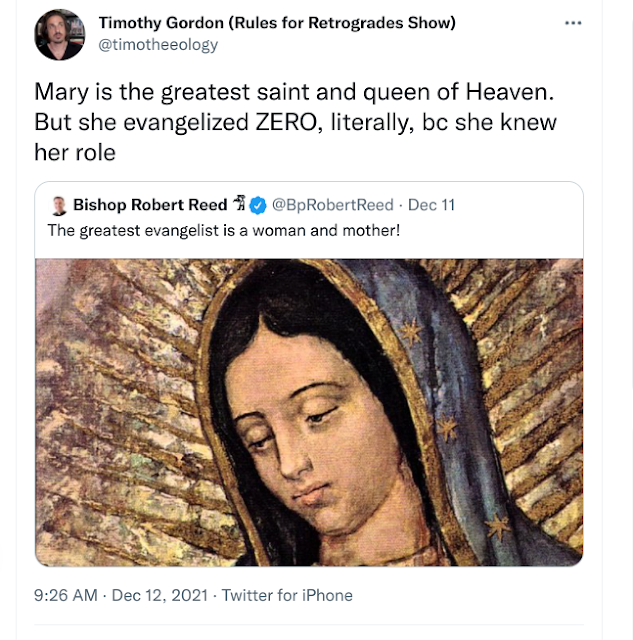Click the emoji beside Bishop Robert Reed's name
Screen dimensions: 633x640
pyautogui.click(x=238, y=205)
